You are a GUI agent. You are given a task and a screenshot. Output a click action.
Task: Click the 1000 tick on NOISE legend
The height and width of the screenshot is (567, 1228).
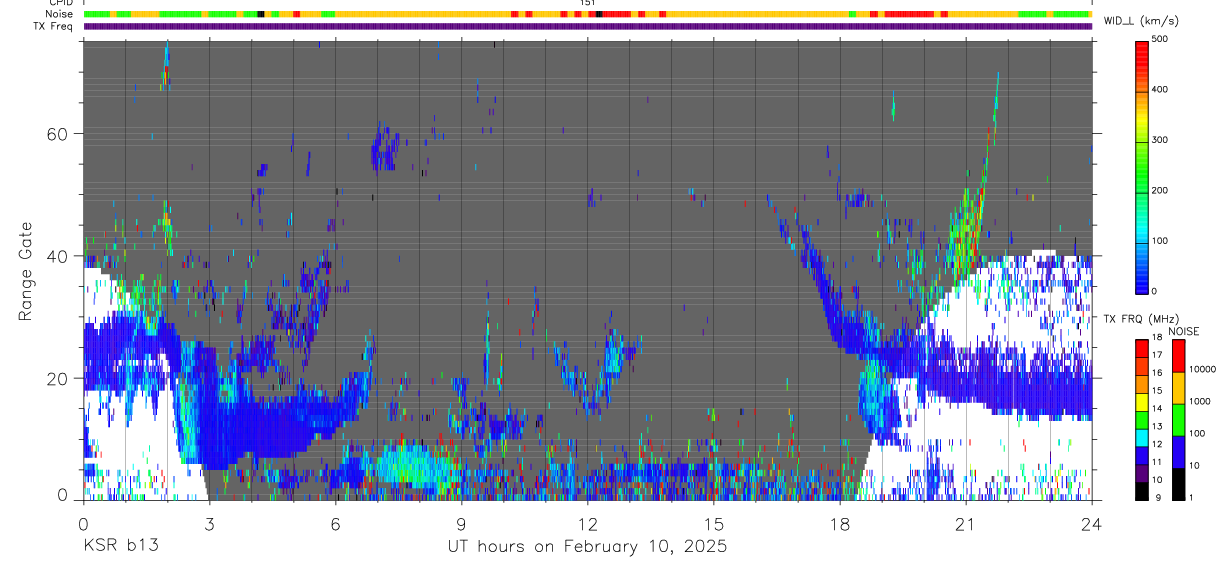point(1198,402)
